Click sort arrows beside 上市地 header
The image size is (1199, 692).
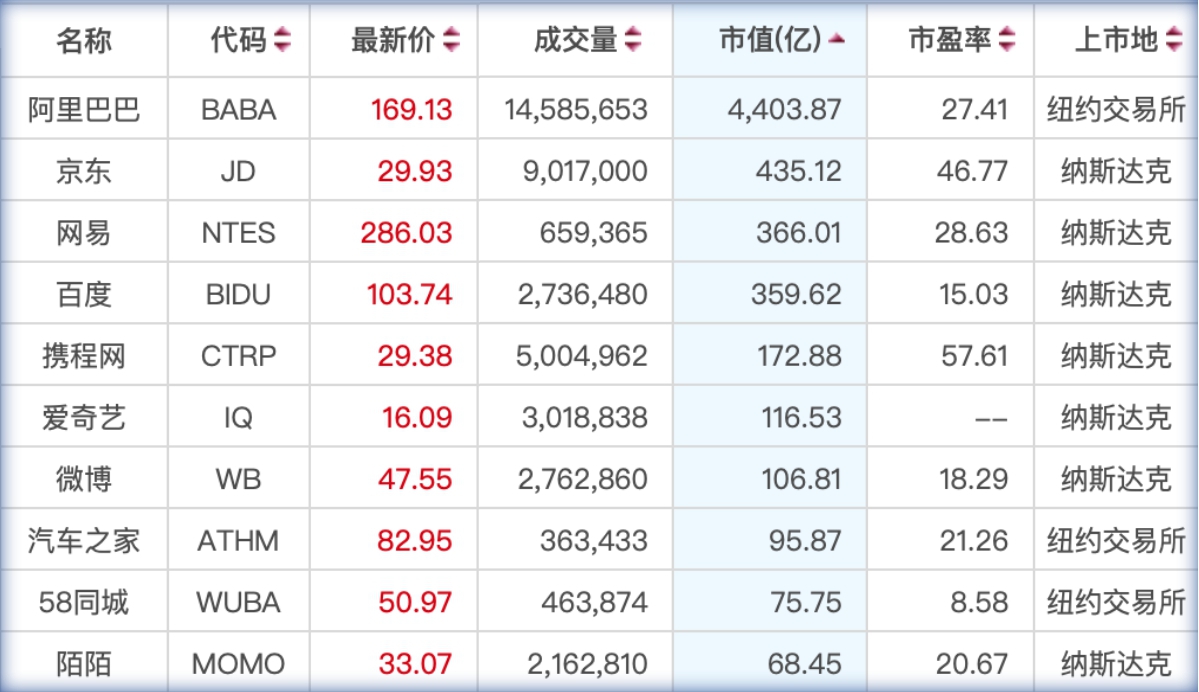click(1174, 40)
